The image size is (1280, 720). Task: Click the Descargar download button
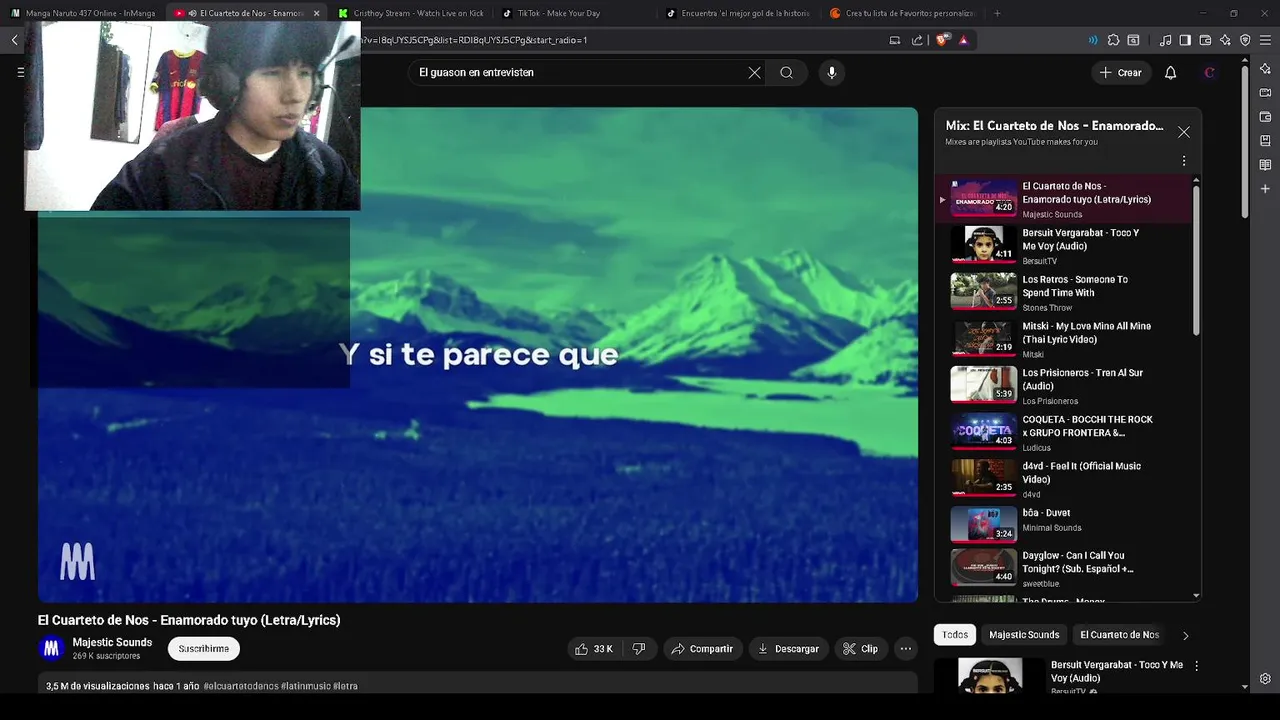(788, 649)
